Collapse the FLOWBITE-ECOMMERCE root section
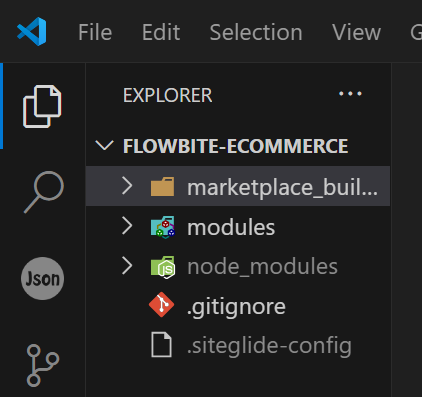The height and width of the screenshot is (397, 422). [x=104, y=145]
